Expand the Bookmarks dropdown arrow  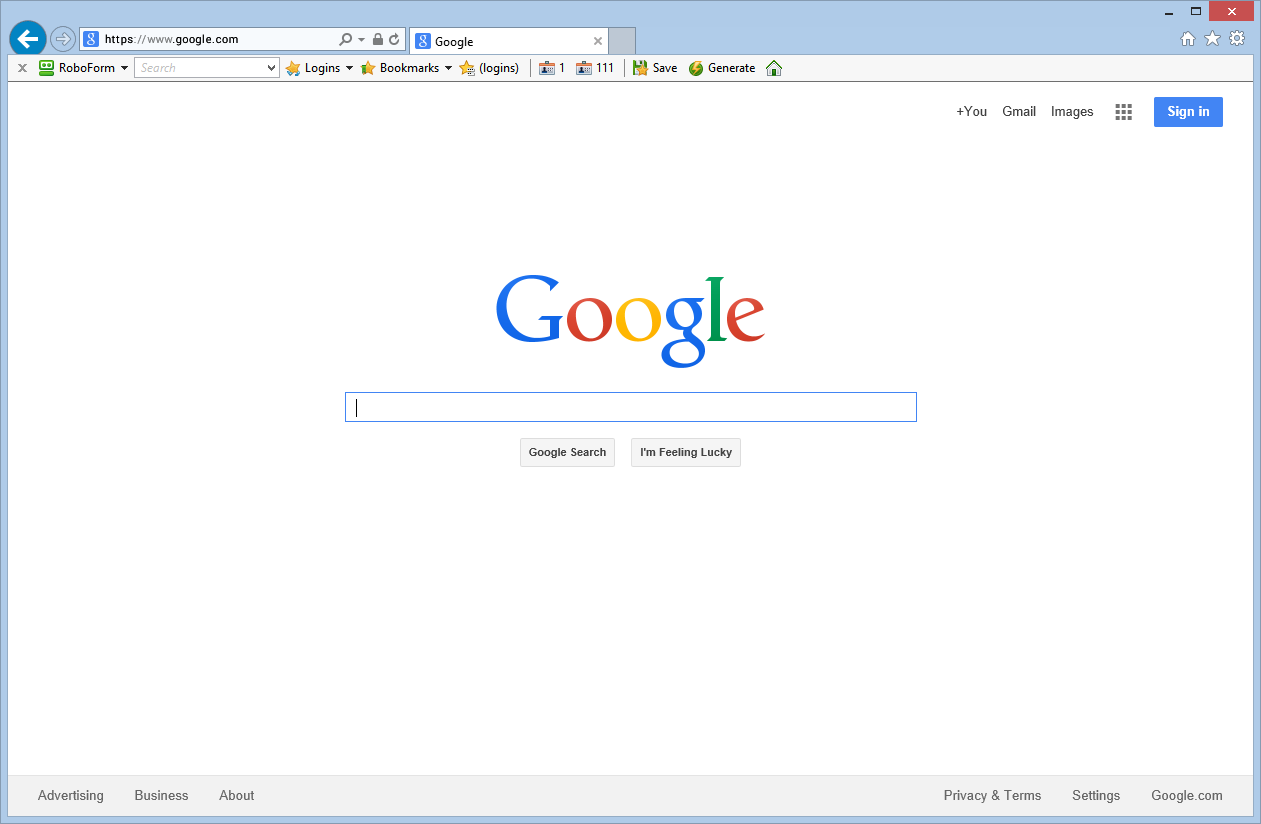click(448, 68)
